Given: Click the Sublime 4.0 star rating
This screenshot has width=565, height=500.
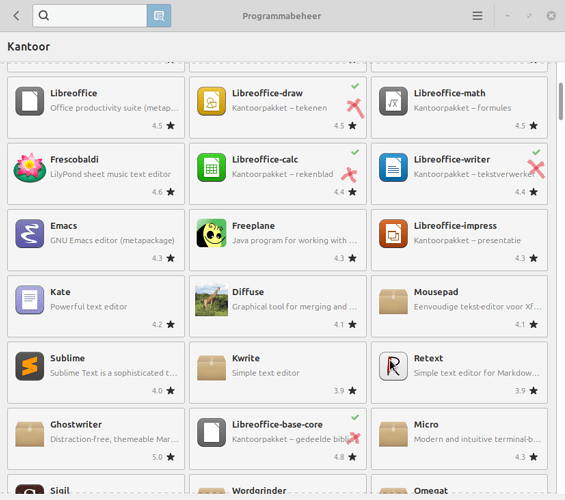Looking at the screenshot, I should [x=163, y=390].
